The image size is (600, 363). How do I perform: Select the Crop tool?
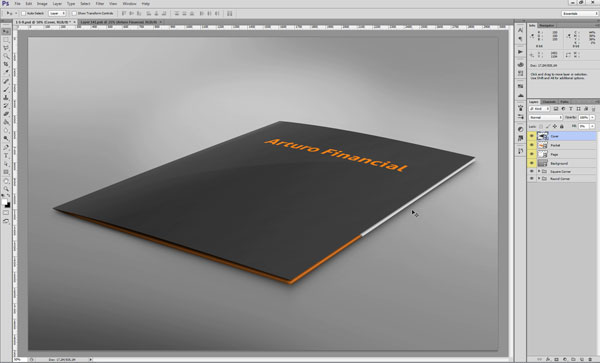pyautogui.click(x=6, y=64)
